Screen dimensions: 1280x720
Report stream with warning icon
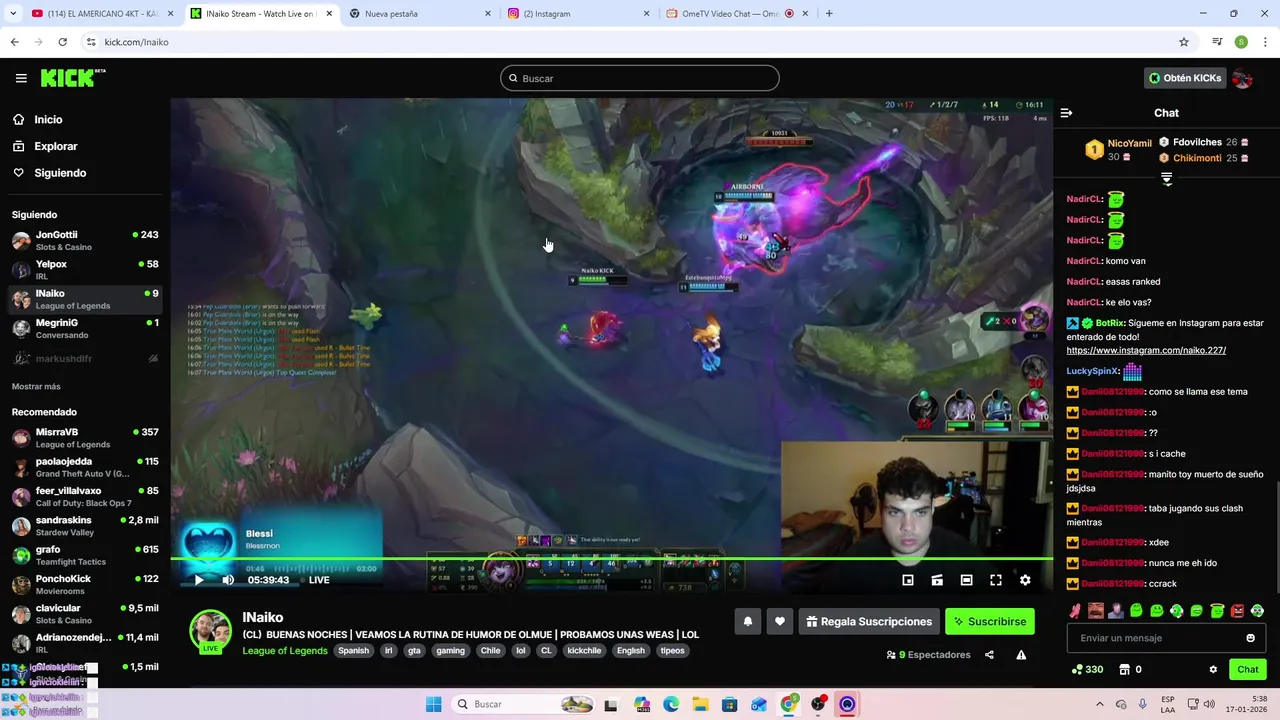pyautogui.click(x=1021, y=655)
